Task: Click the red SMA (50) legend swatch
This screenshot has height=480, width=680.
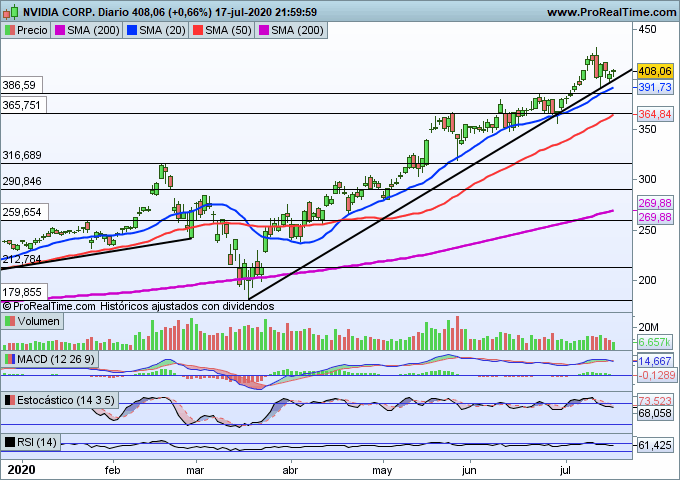Action: 198,30
